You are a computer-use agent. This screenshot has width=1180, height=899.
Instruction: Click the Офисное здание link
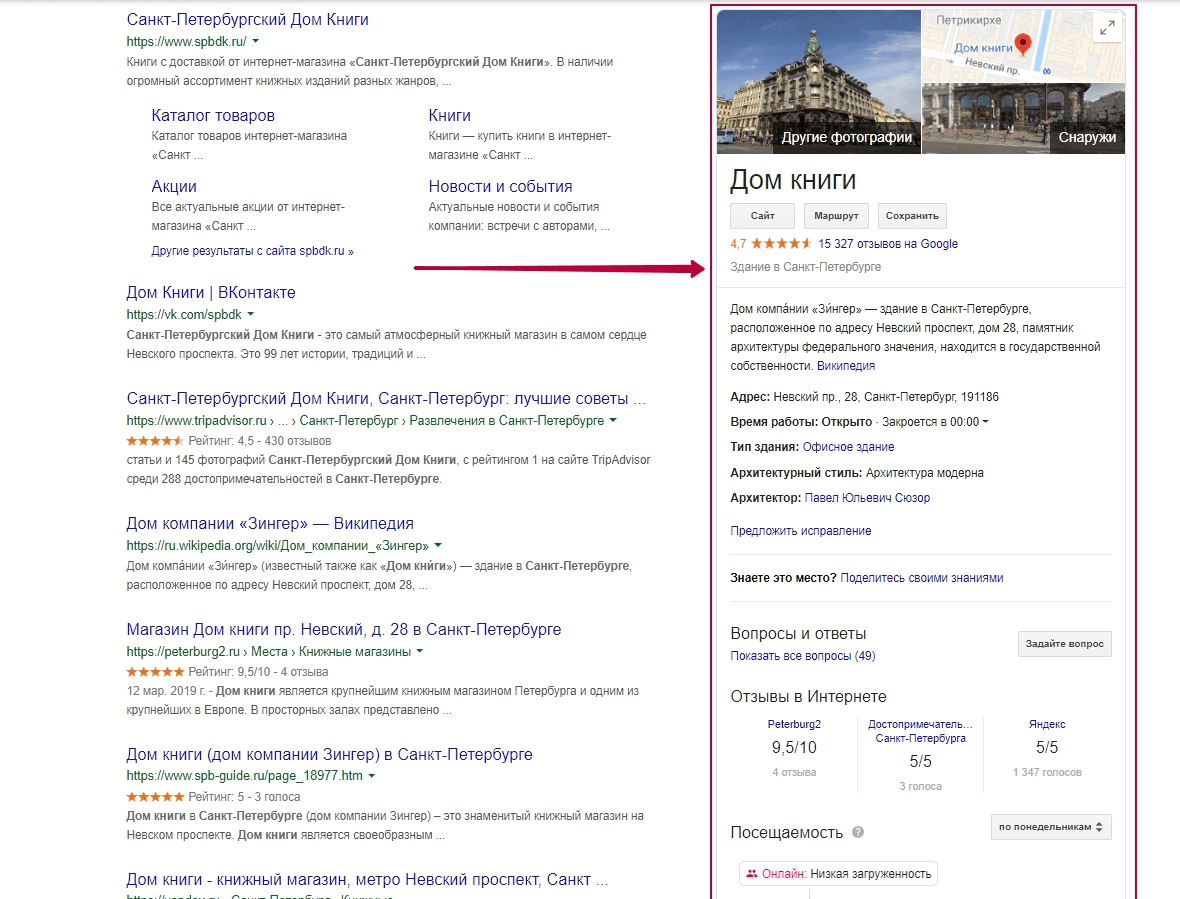(x=848, y=447)
